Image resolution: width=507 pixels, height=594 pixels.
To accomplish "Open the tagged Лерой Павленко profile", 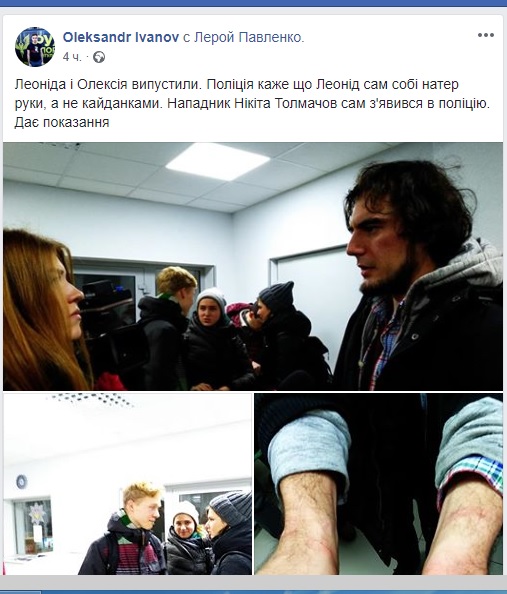I will (x=249, y=37).
